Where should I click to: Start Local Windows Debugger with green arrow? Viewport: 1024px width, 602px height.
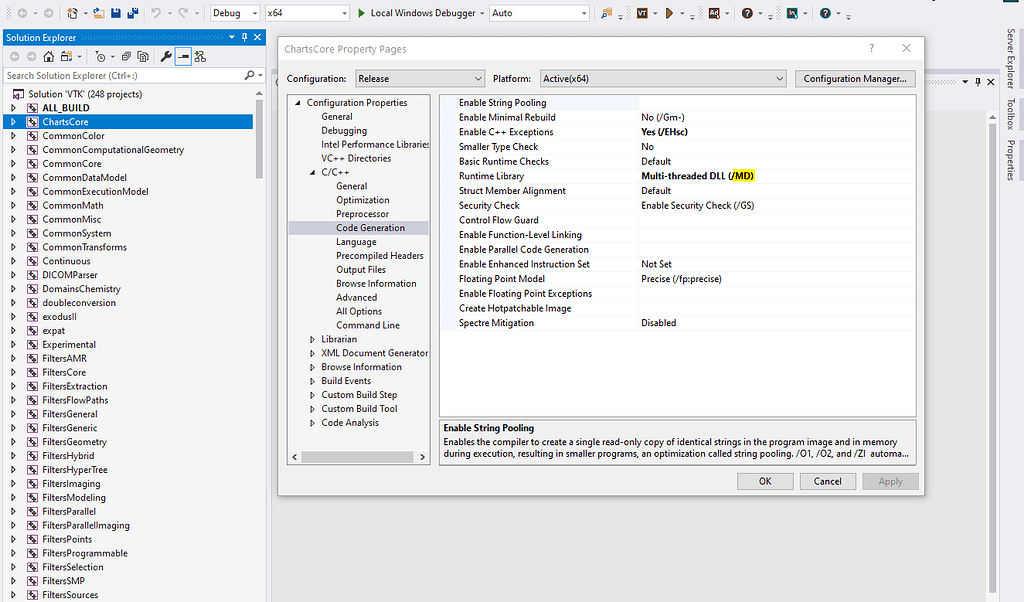[362, 13]
